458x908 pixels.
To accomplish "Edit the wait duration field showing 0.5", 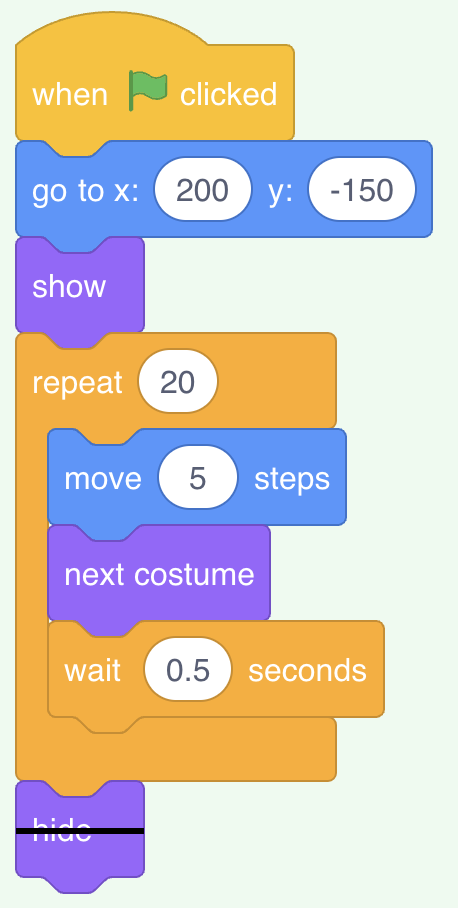I will [188, 670].
